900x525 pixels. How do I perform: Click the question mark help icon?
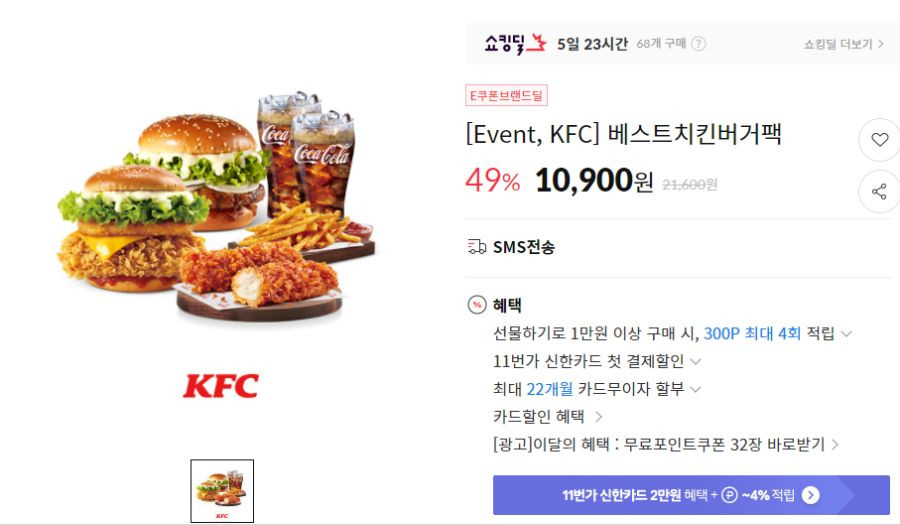pos(699,44)
